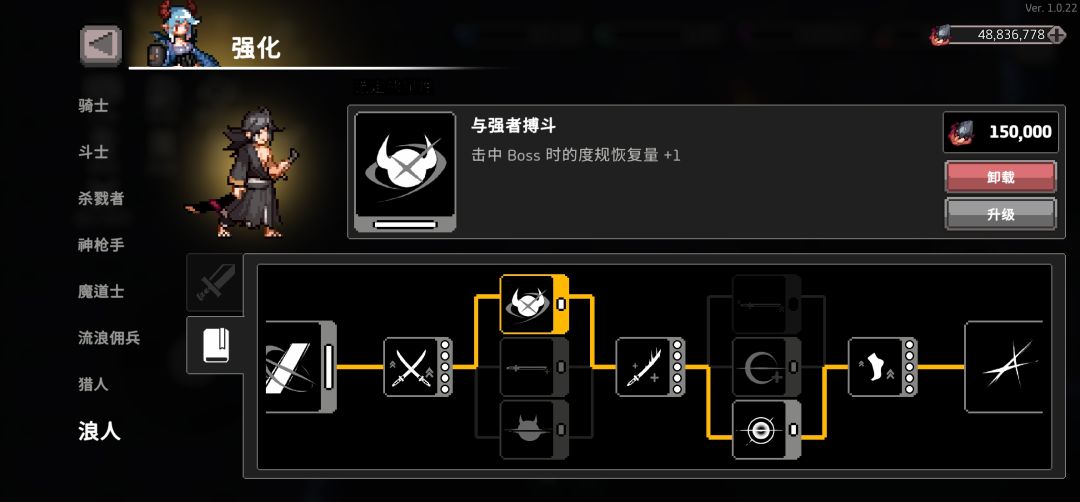Select the locked horned helmet skill node

point(534,430)
